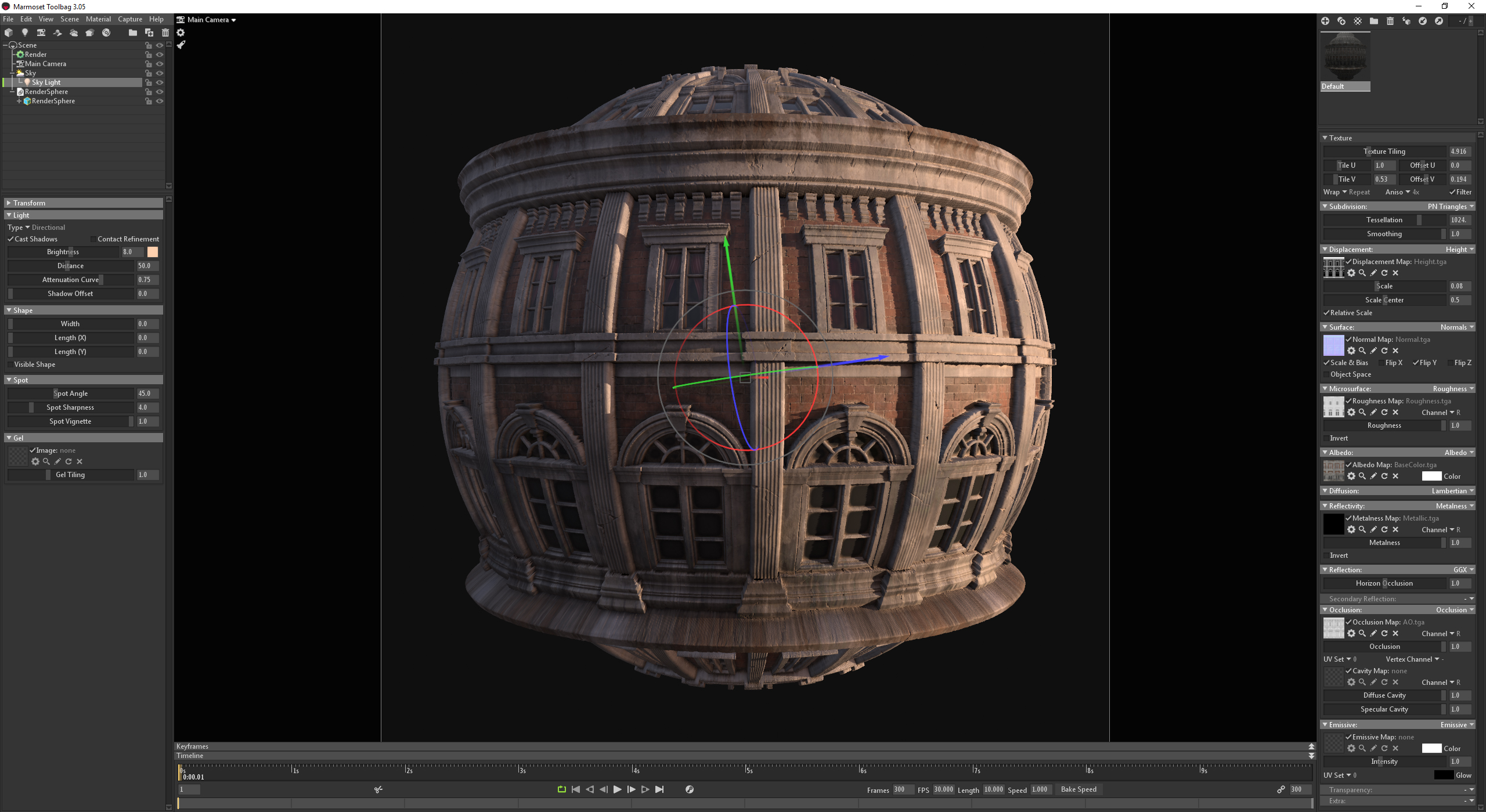This screenshot has width=1486, height=812.
Task: Open Subdivision PN Triangles dropdown
Action: [1451, 207]
